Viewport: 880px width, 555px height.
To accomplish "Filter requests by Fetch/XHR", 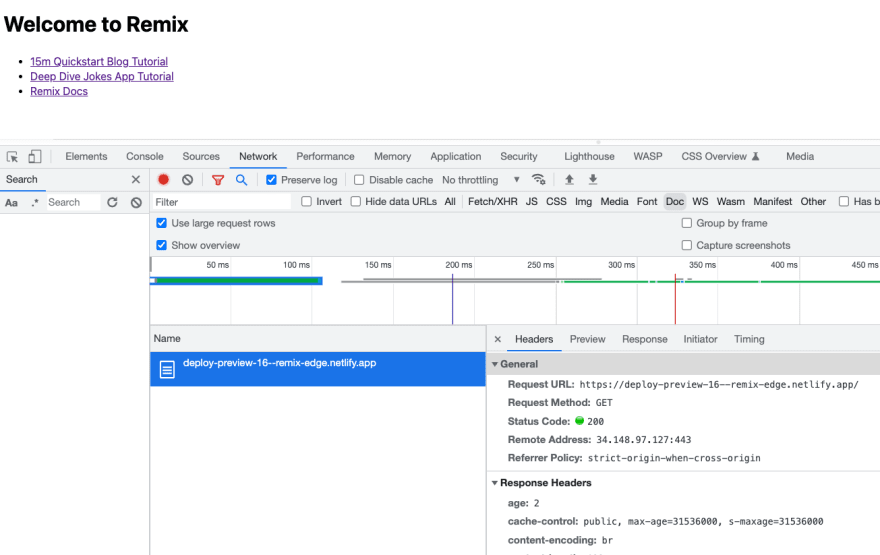I will pos(493,201).
